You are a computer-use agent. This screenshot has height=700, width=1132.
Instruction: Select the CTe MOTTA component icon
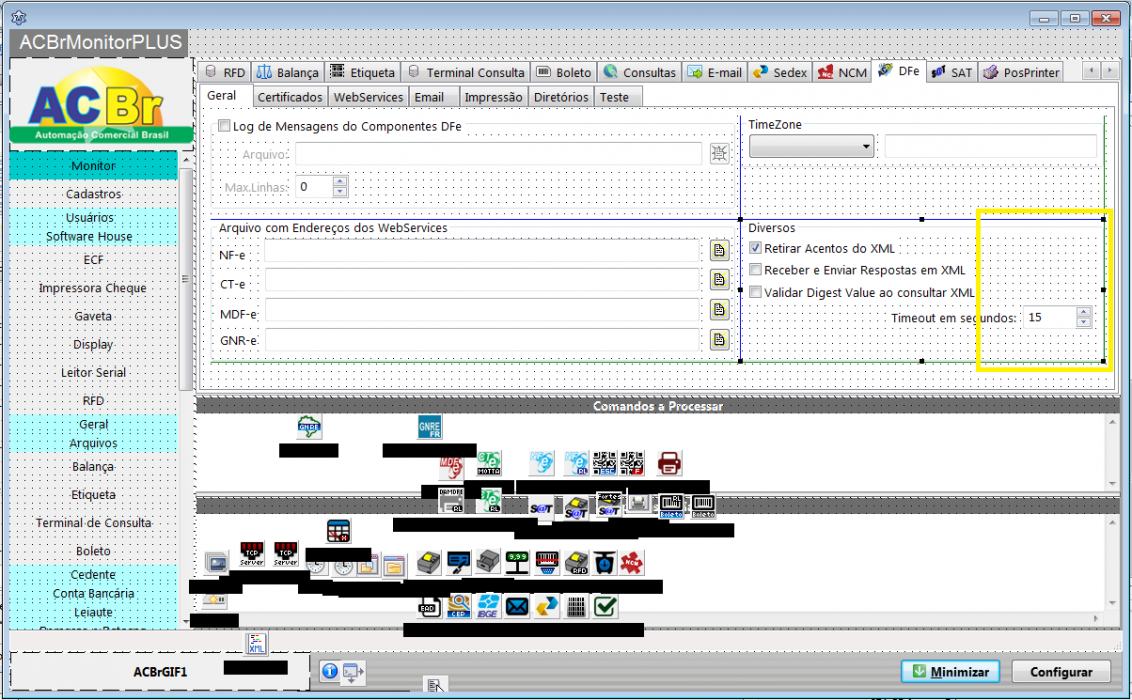click(489, 463)
